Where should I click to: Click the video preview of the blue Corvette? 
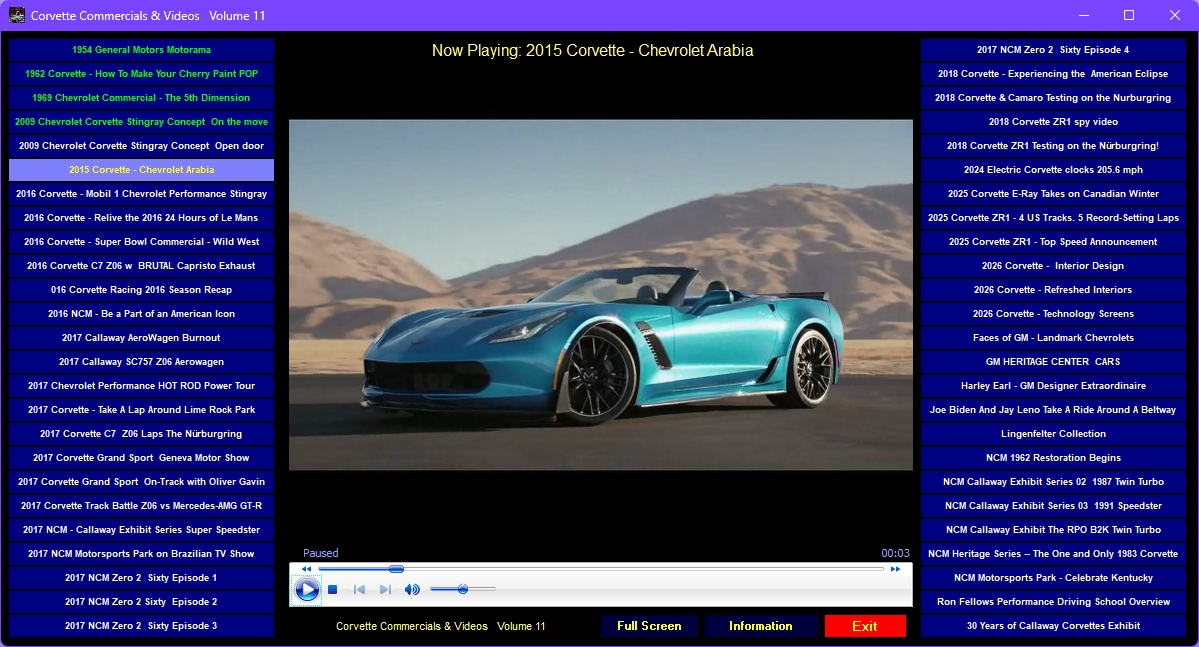click(600, 294)
